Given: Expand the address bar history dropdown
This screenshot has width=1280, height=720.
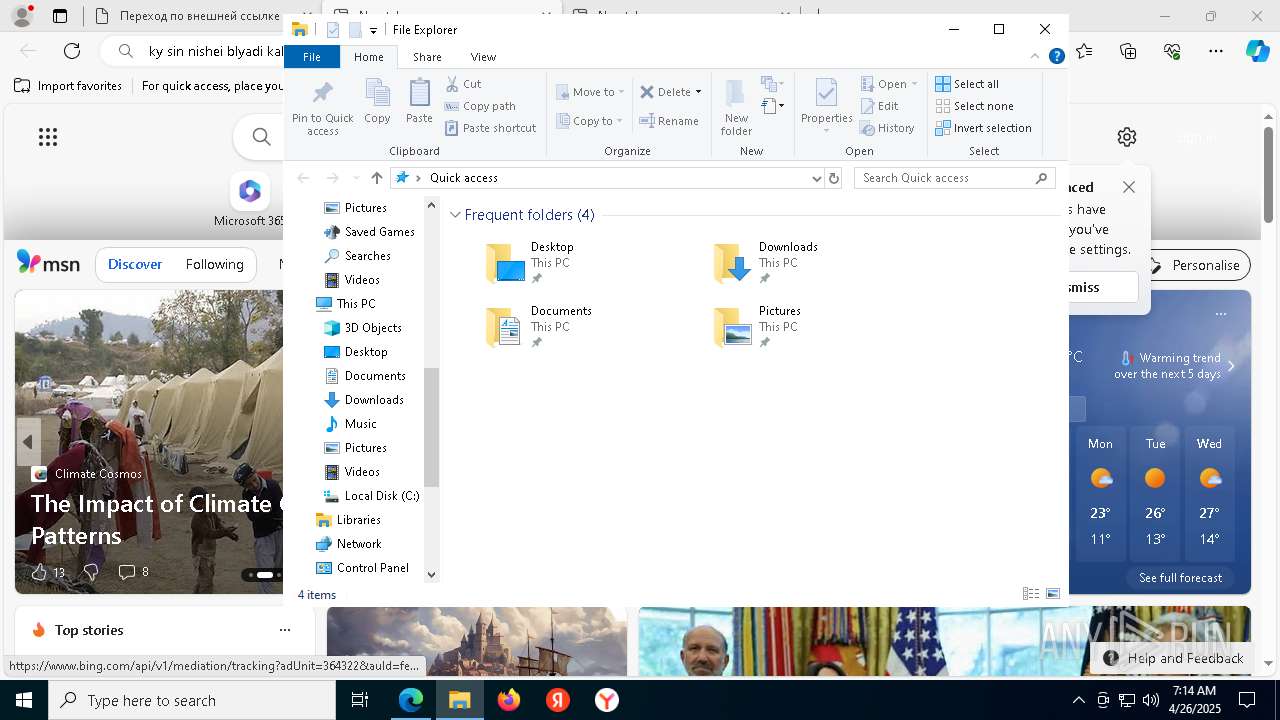Looking at the screenshot, I should 816,178.
